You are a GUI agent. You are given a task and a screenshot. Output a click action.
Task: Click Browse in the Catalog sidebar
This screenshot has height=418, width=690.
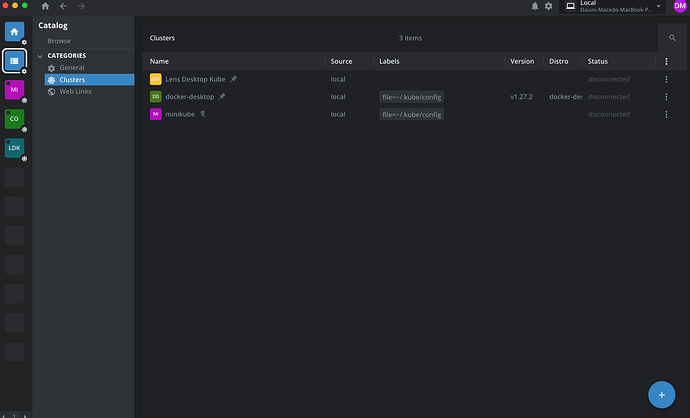pos(59,41)
